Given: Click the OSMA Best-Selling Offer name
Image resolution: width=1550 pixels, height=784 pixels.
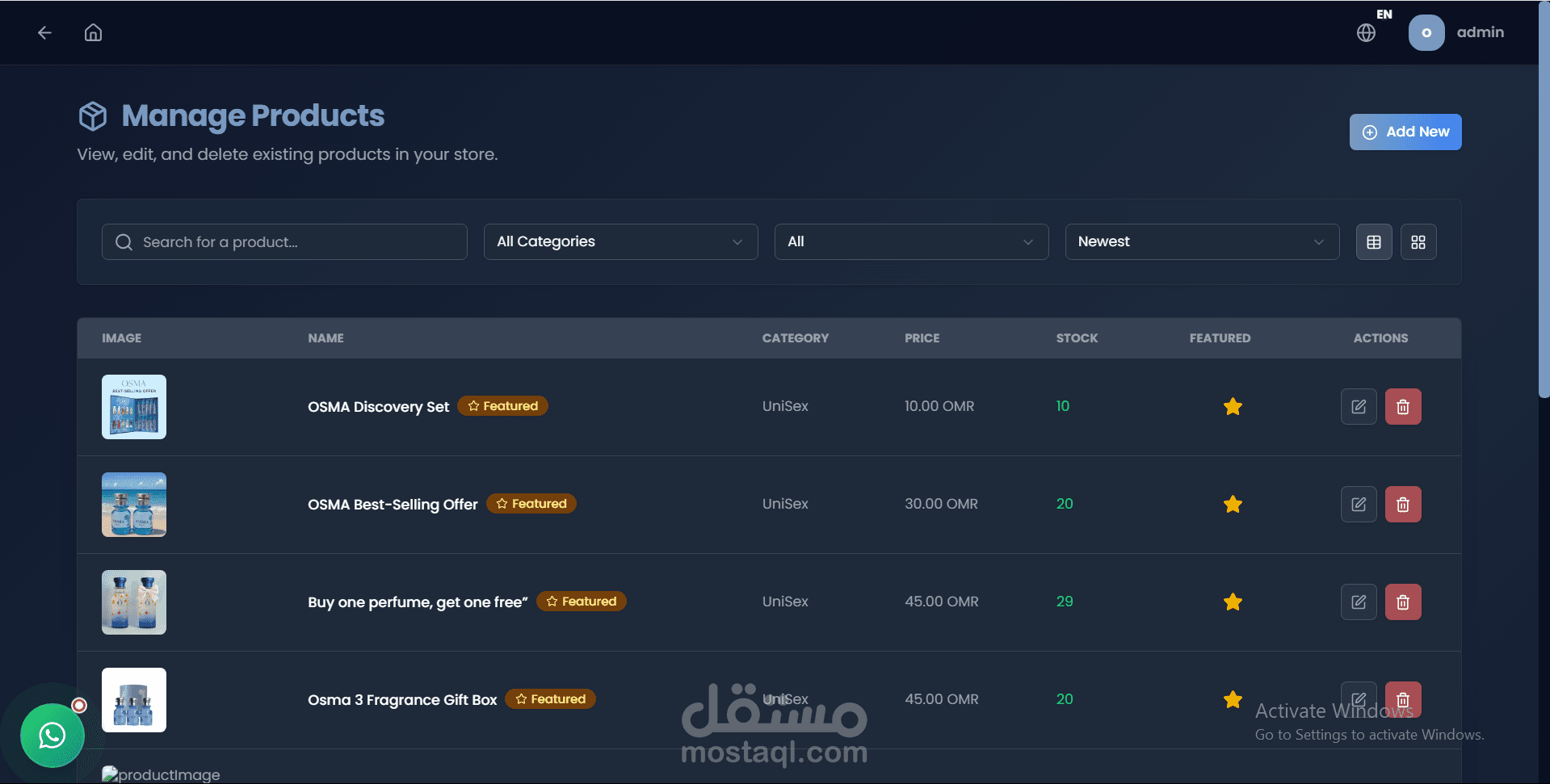Looking at the screenshot, I should [x=393, y=505].
